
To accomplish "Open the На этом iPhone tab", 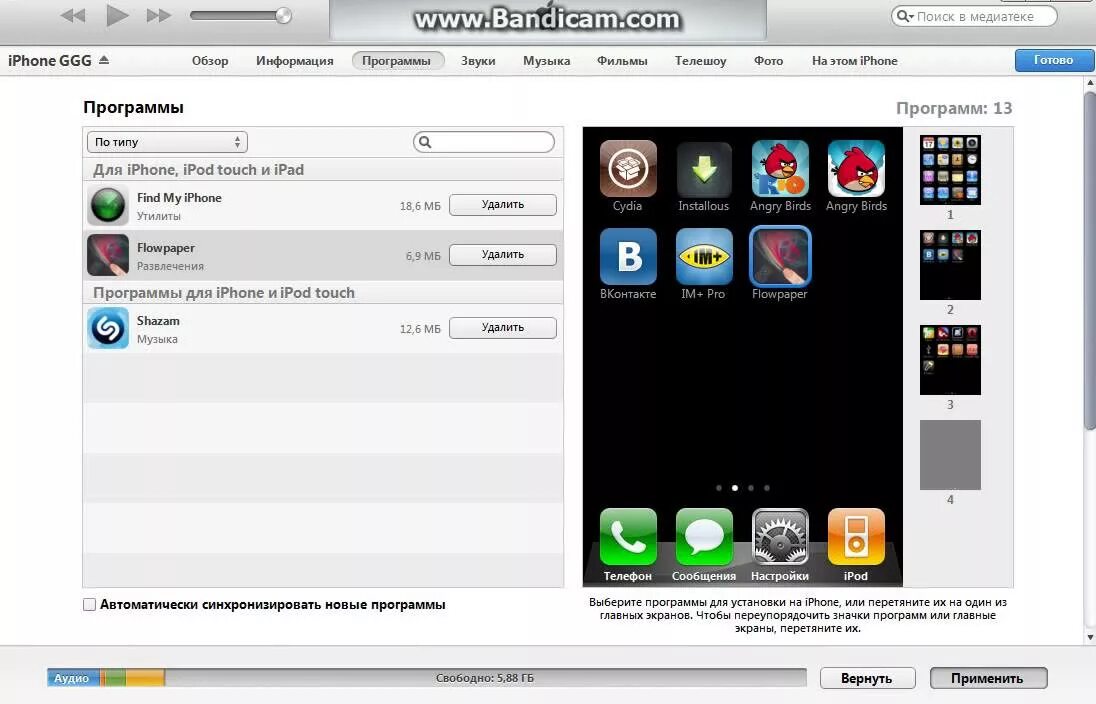I will (x=854, y=61).
